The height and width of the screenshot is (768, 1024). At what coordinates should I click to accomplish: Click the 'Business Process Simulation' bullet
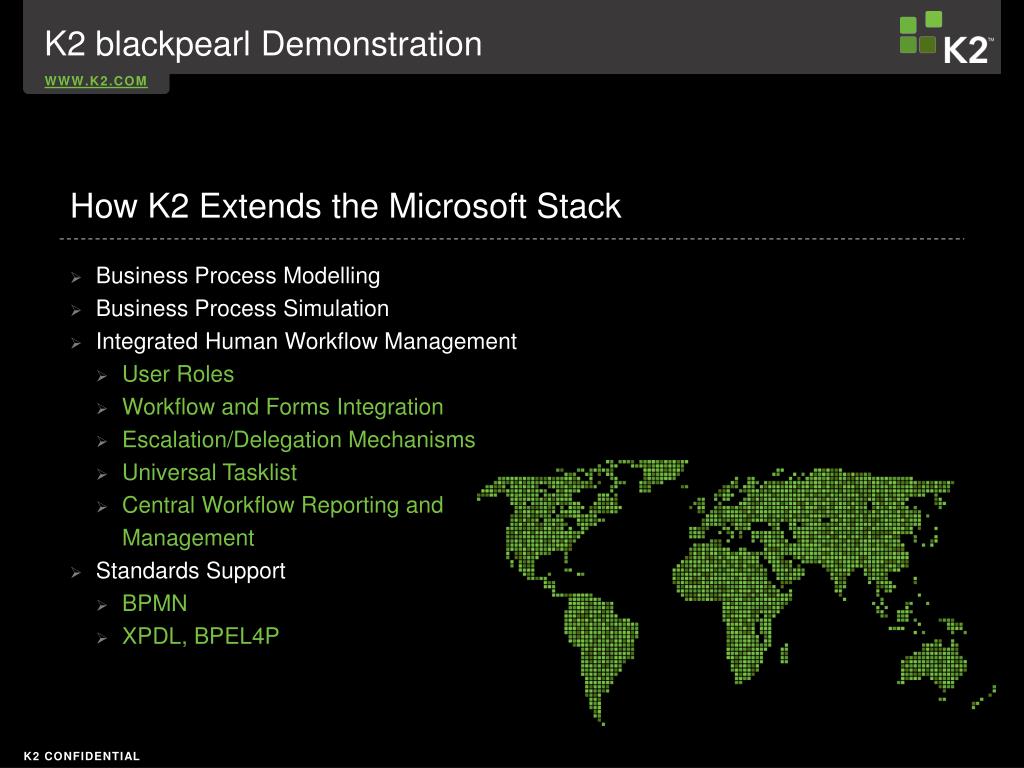point(242,308)
